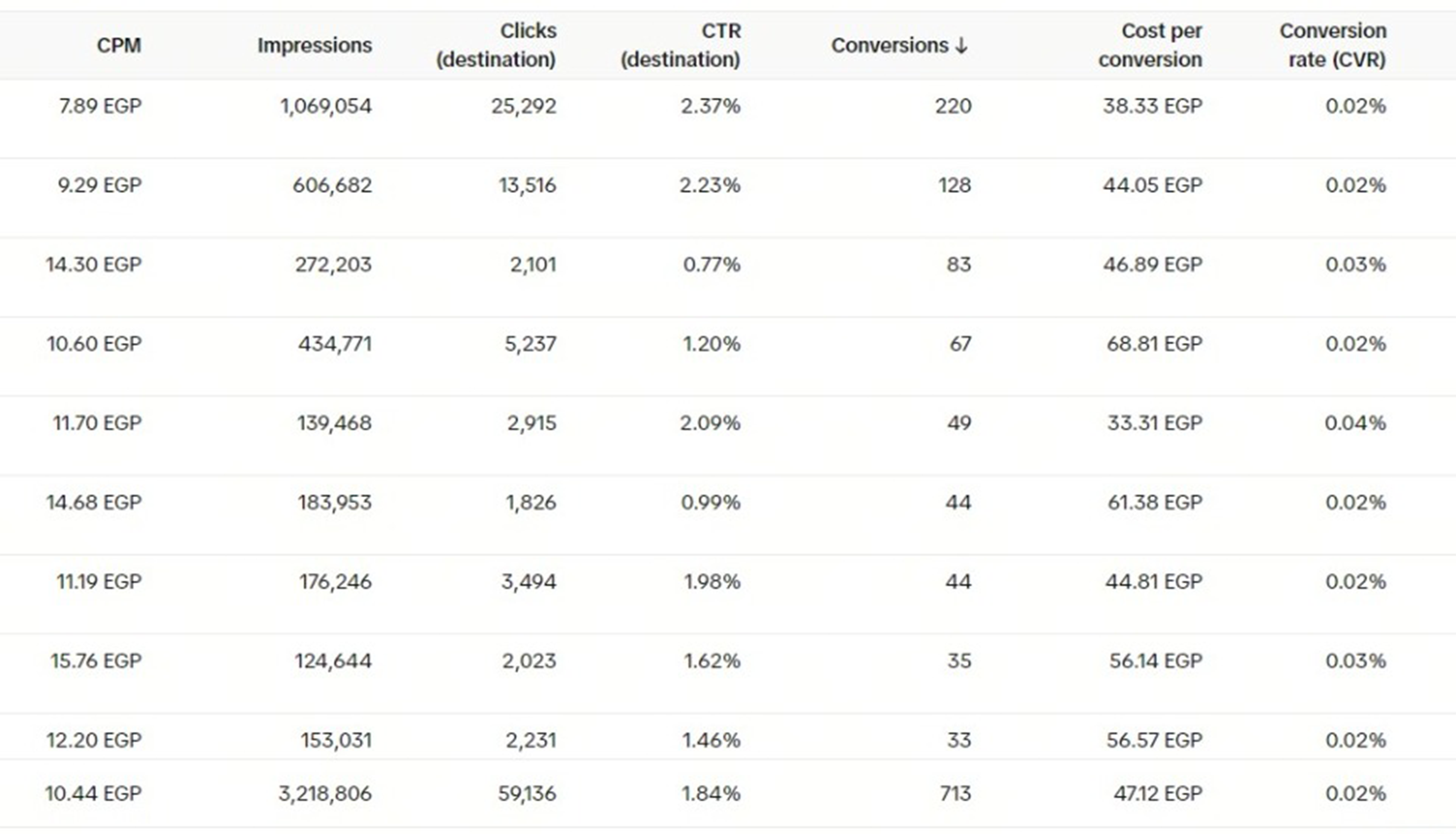The height and width of the screenshot is (834, 1456).
Task: Click the Clicks (destination) column header
Action: click(496, 45)
